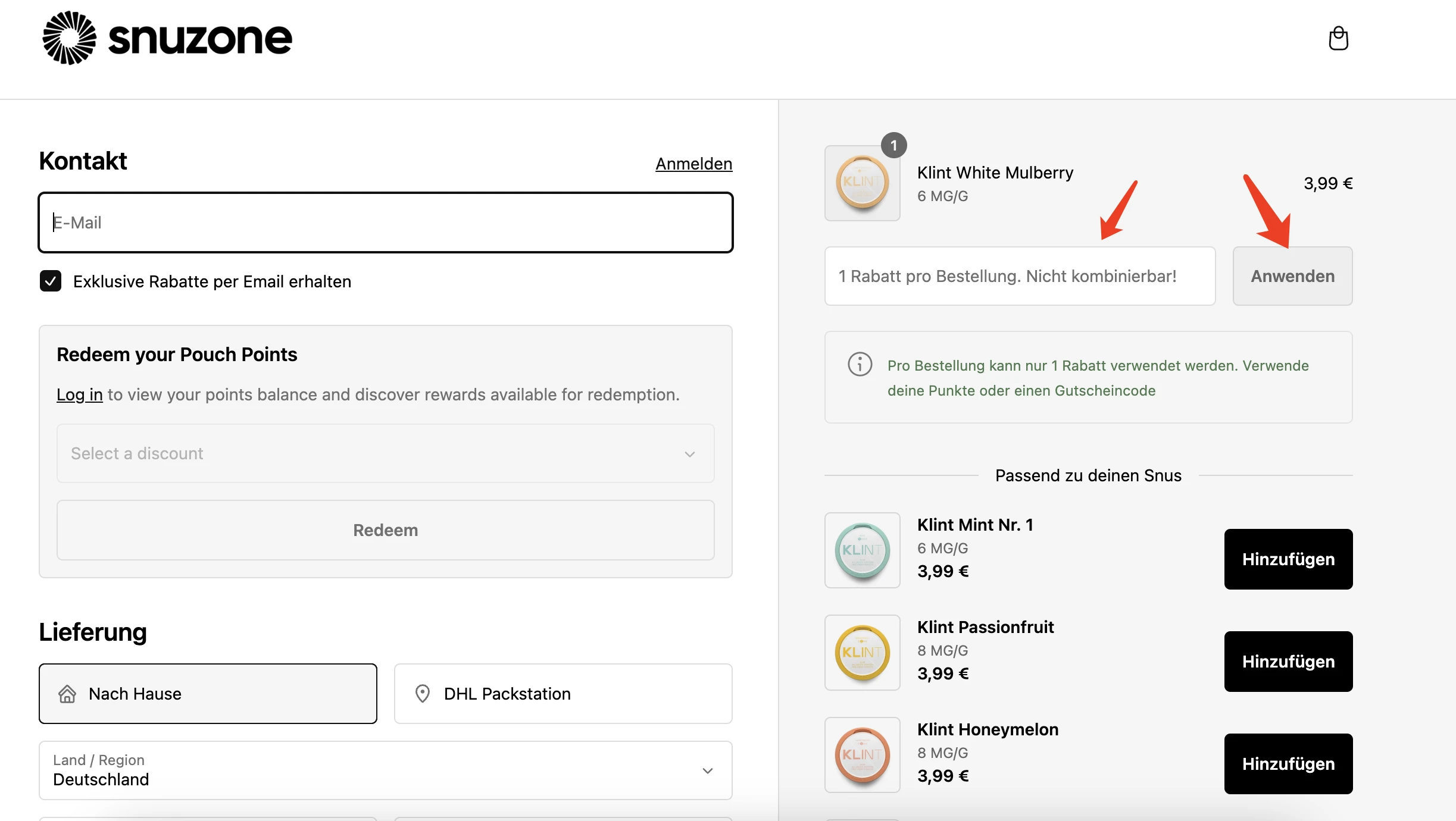Add Klint Mint Nr. 1 via Hinzufügen
The image size is (1456, 821).
(1288, 559)
